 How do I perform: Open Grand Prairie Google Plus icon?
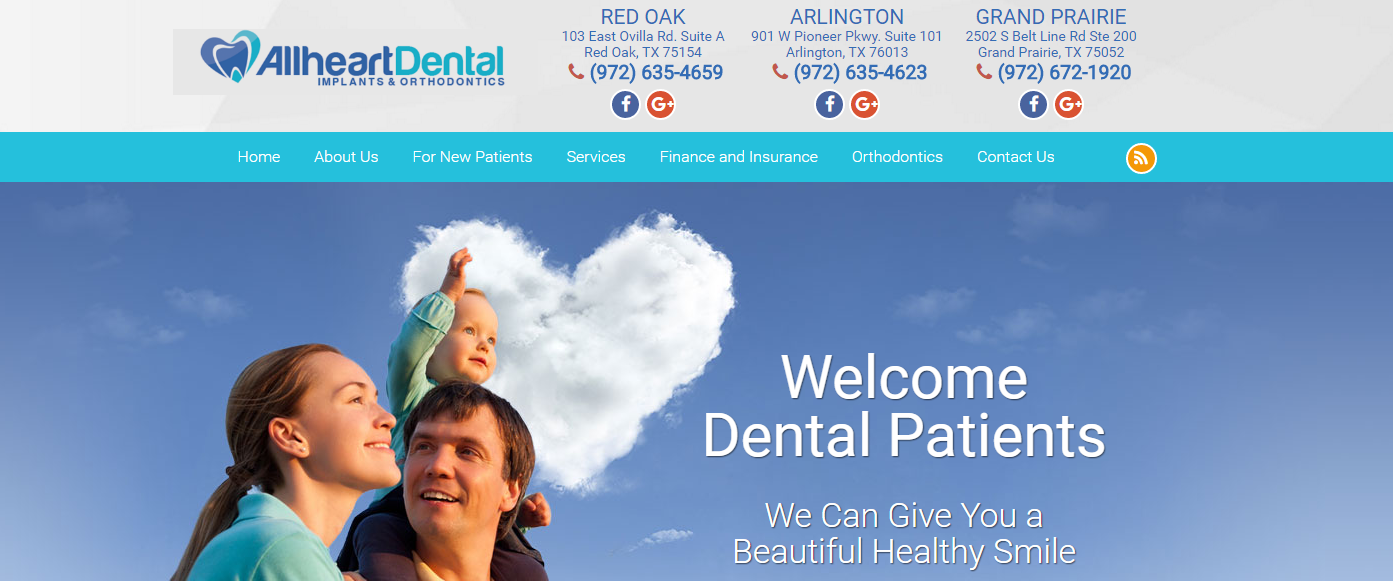pyautogui.click(x=1068, y=104)
